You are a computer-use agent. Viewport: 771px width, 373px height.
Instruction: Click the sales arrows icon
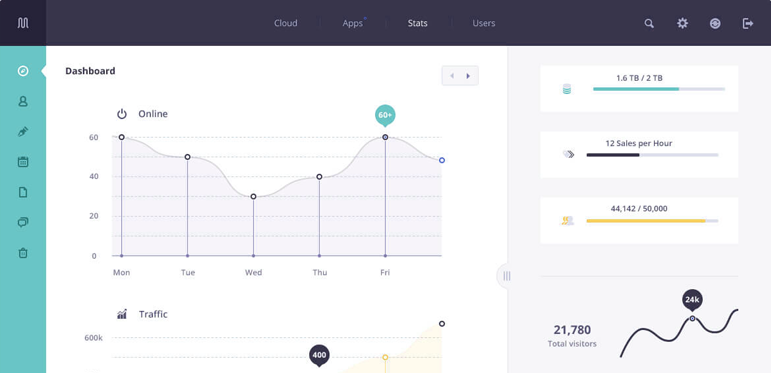pyautogui.click(x=568, y=154)
